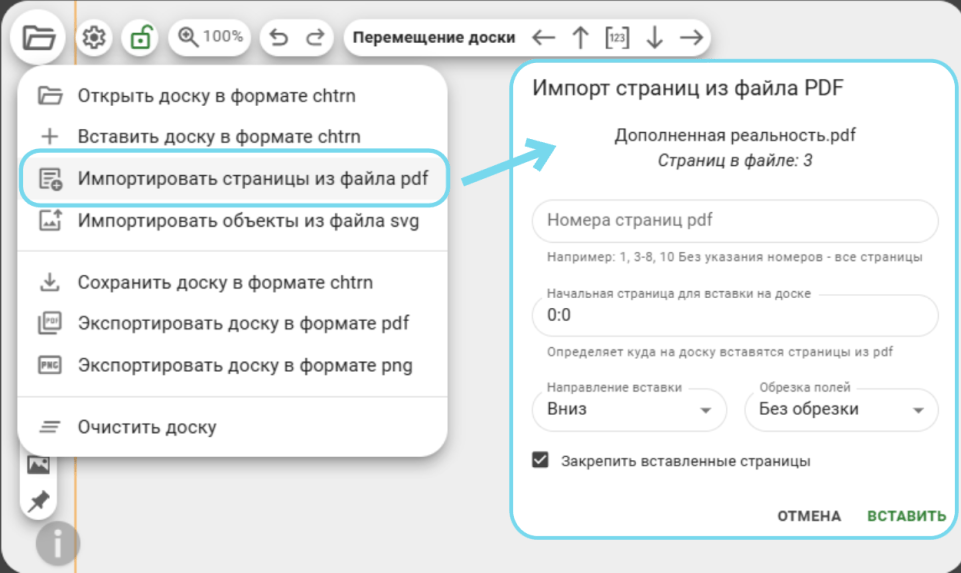Open the info button
The height and width of the screenshot is (573, 961).
pyautogui.click(x=57, y=544)
